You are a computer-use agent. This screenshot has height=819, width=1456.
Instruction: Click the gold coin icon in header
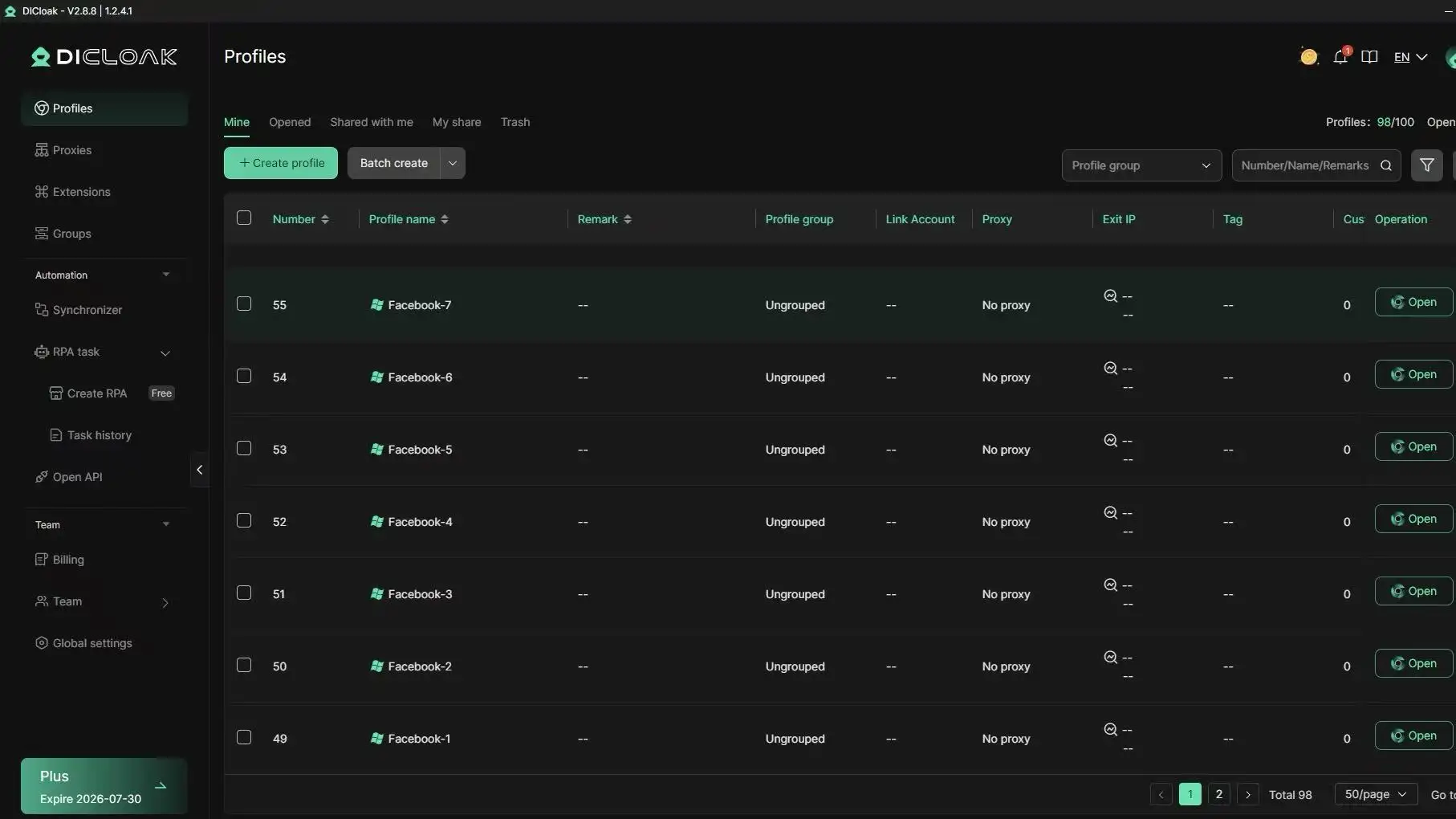pyautogui.click(x=1308, y=57)
